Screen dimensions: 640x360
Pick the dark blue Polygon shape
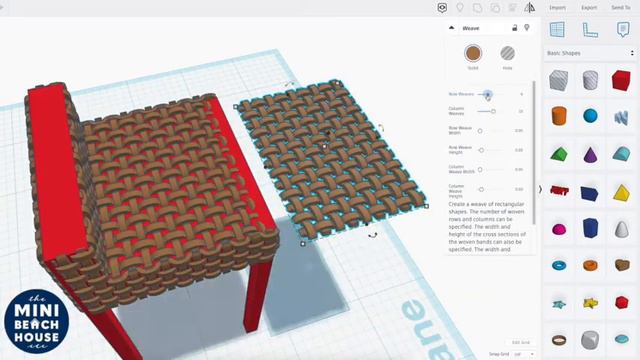[590, 228]
